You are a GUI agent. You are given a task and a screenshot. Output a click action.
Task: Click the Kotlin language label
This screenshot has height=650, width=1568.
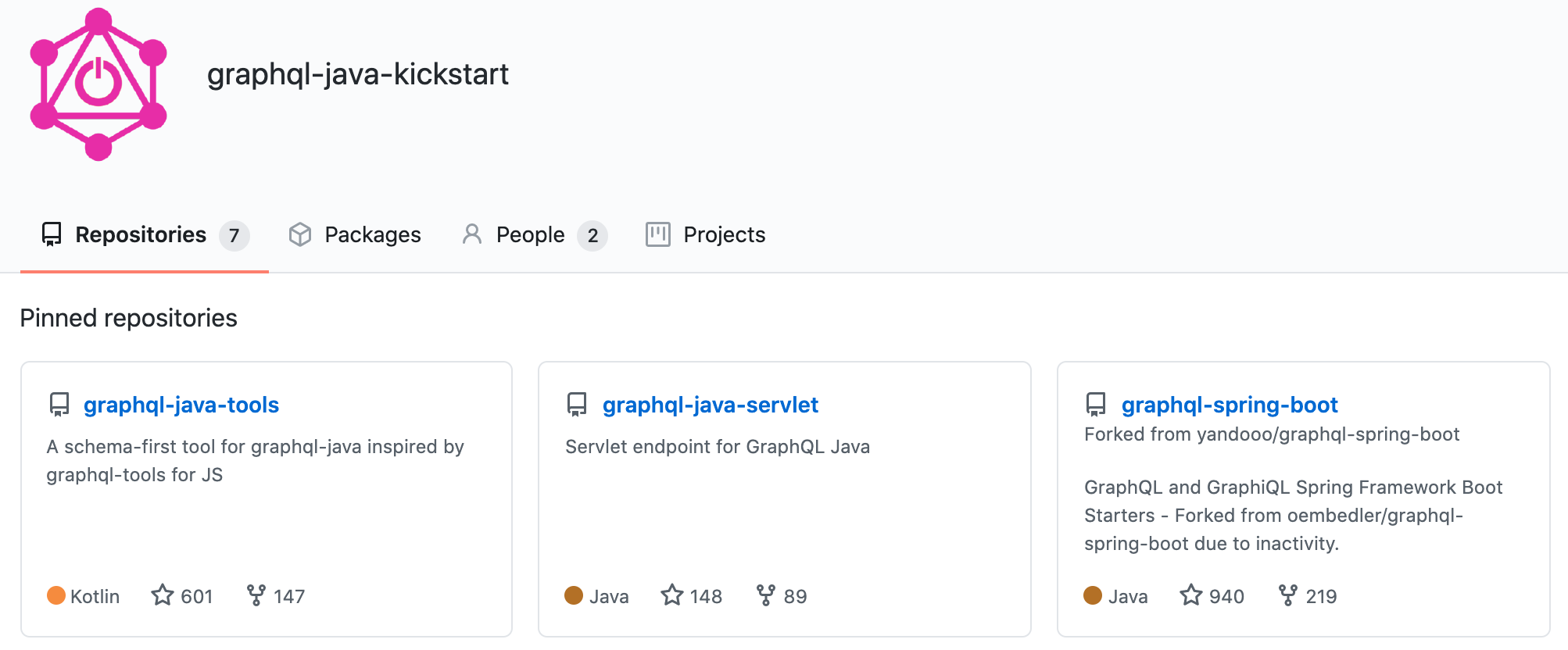point(95,597)
